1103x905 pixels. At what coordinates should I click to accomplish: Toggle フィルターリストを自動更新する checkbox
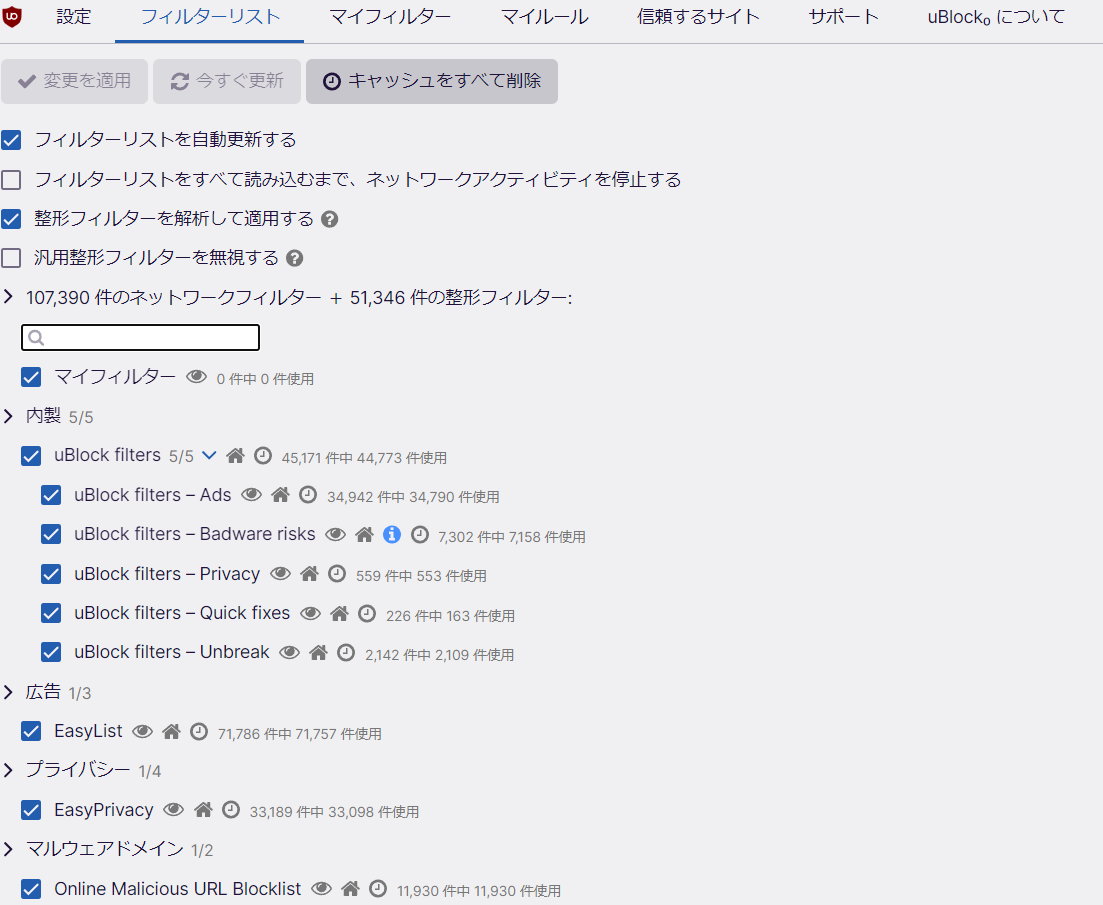[11, 140]
